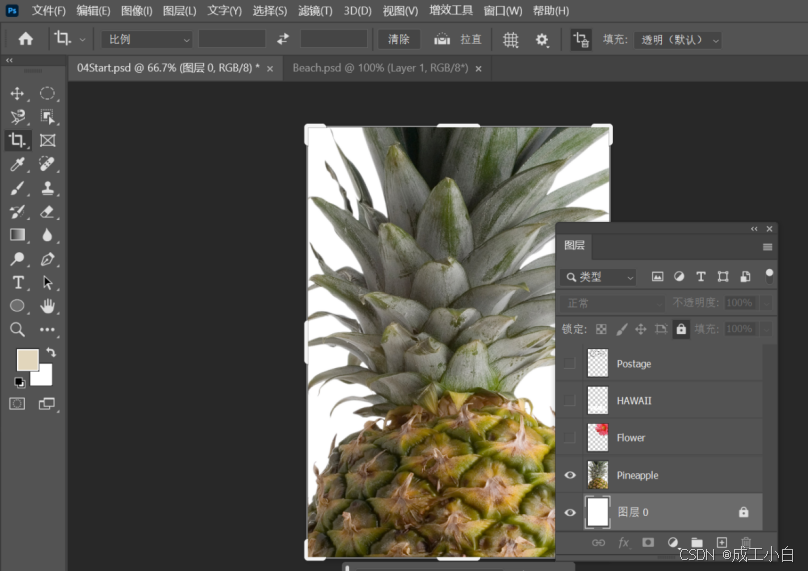Show the HAWAII layer

click(569, 400)
